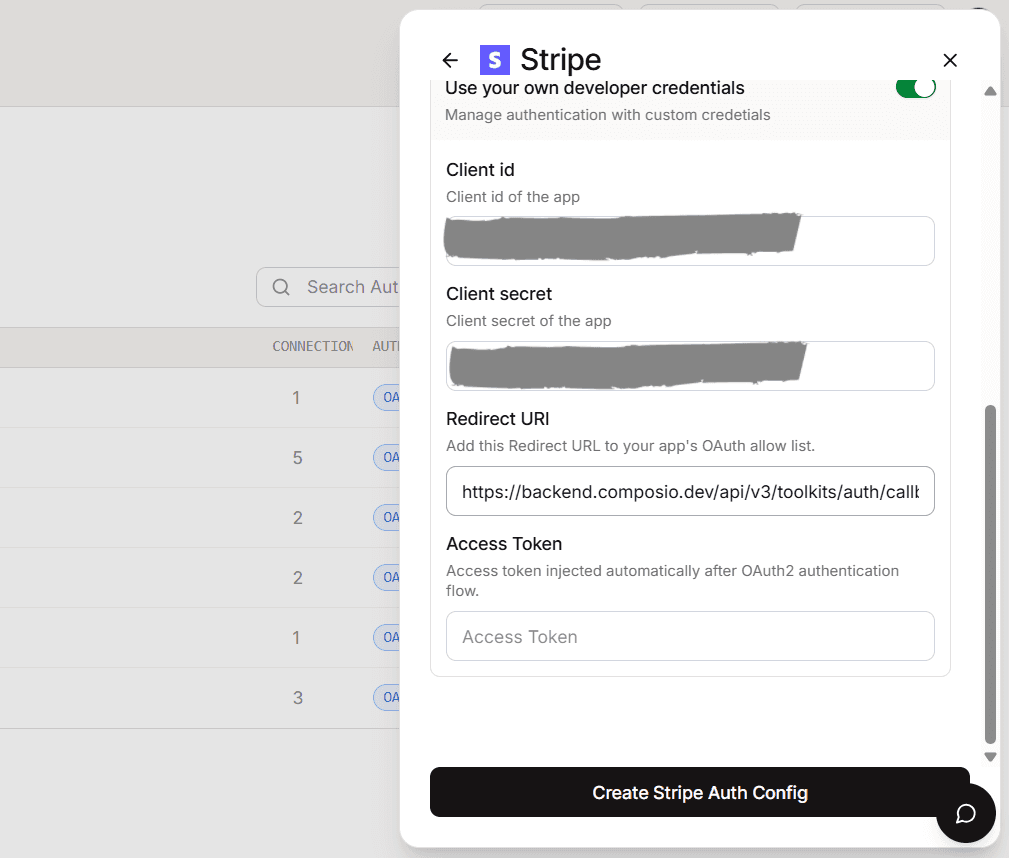Click the OAuth badge in the row with 3
The width and height of the screenshot is (1009, 858).
pyautogui.click(x=387, y=698)
